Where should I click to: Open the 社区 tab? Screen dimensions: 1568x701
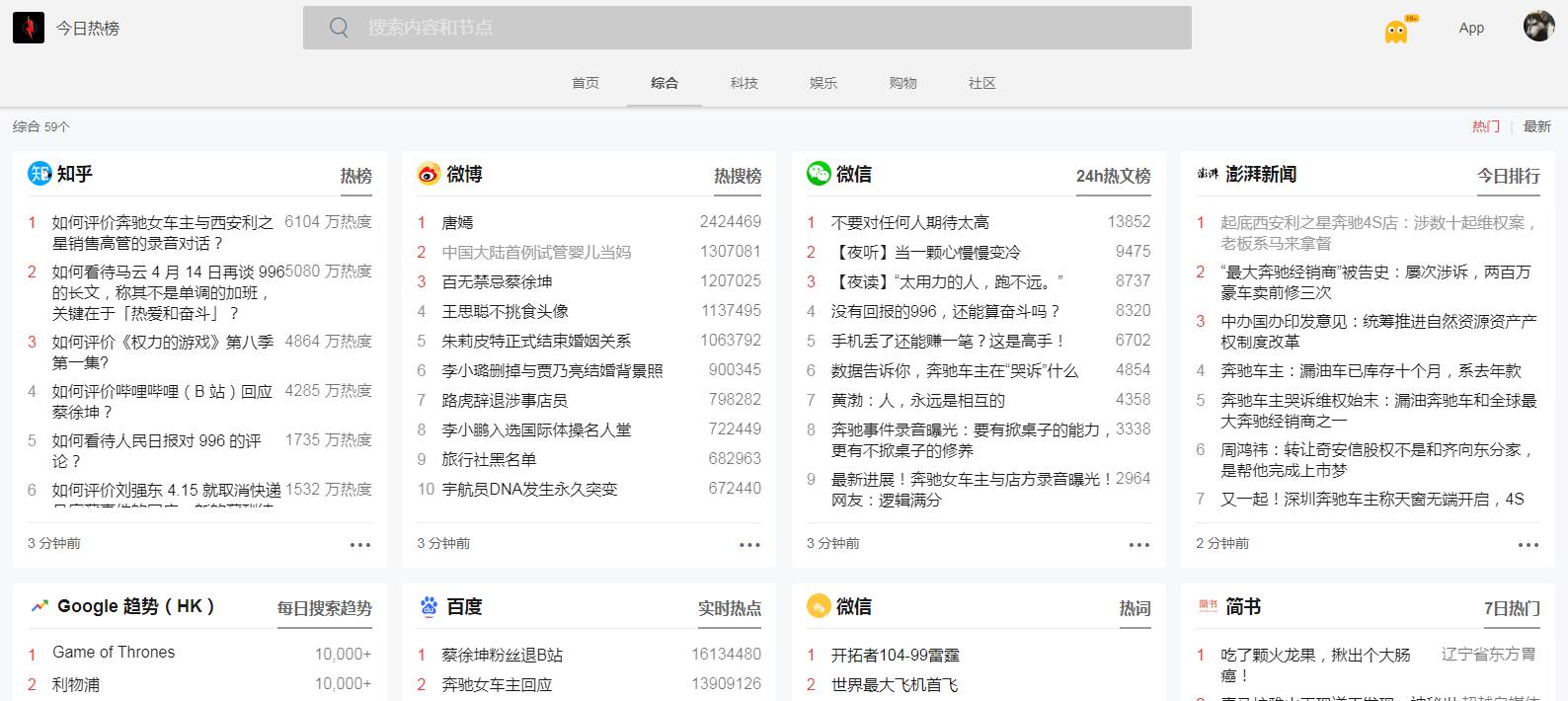[982, 83]
